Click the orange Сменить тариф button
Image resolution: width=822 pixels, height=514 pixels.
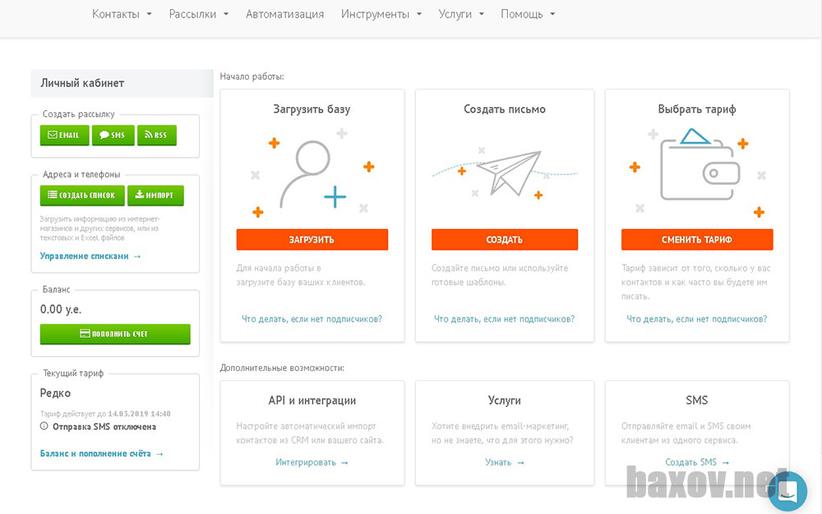pos(697,240)
